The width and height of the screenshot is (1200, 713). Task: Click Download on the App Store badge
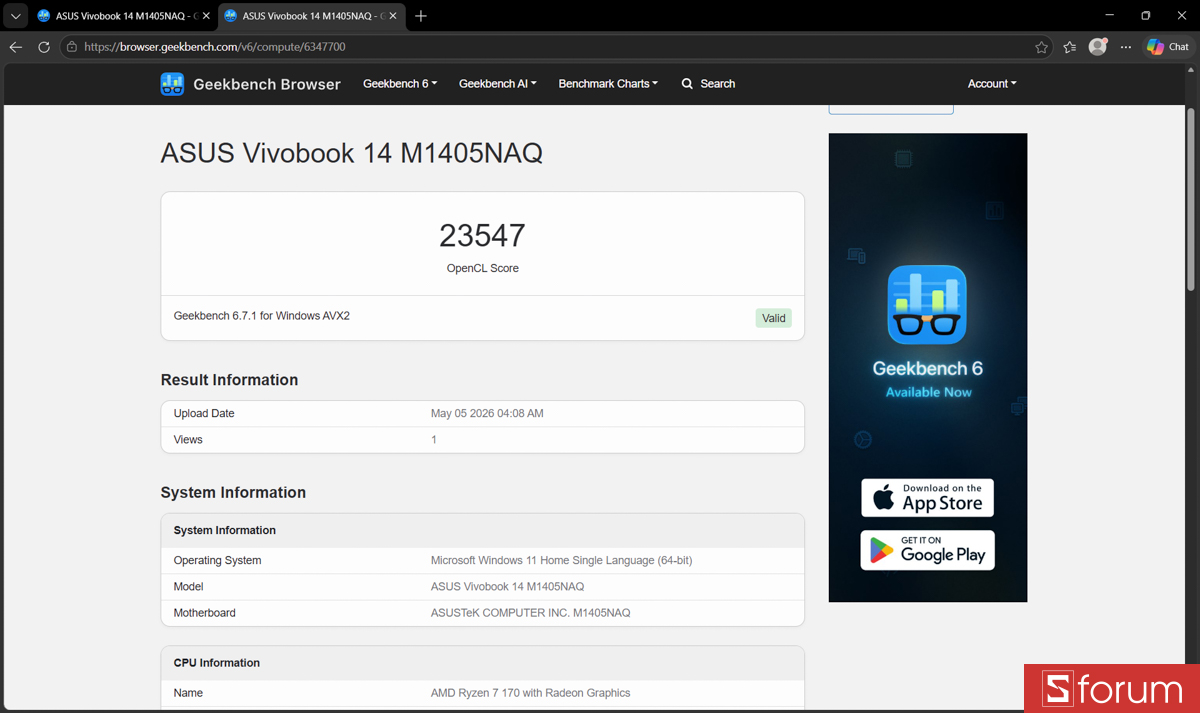928,498
